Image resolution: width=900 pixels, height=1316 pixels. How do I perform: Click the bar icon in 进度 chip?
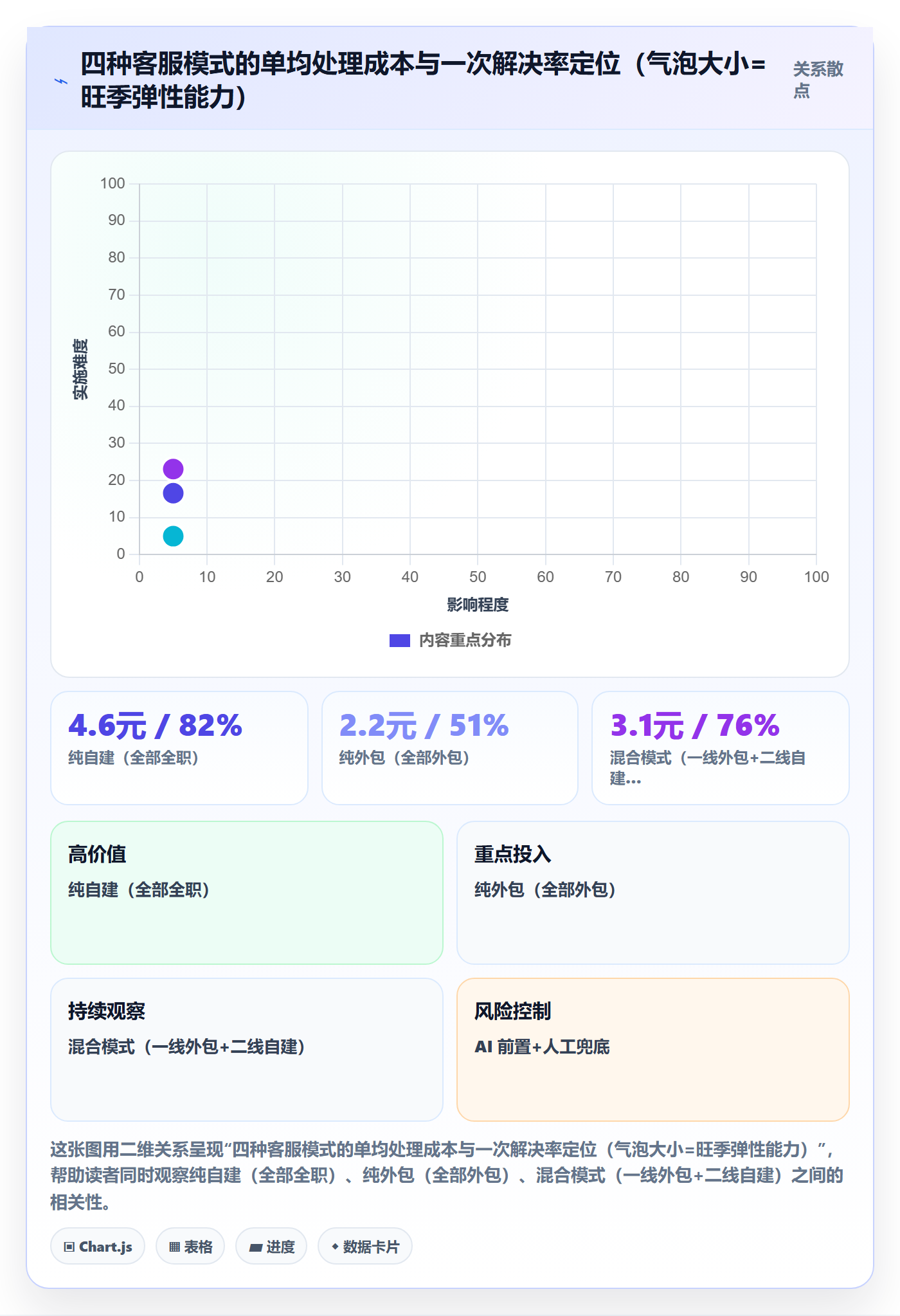pos(255,1248)
